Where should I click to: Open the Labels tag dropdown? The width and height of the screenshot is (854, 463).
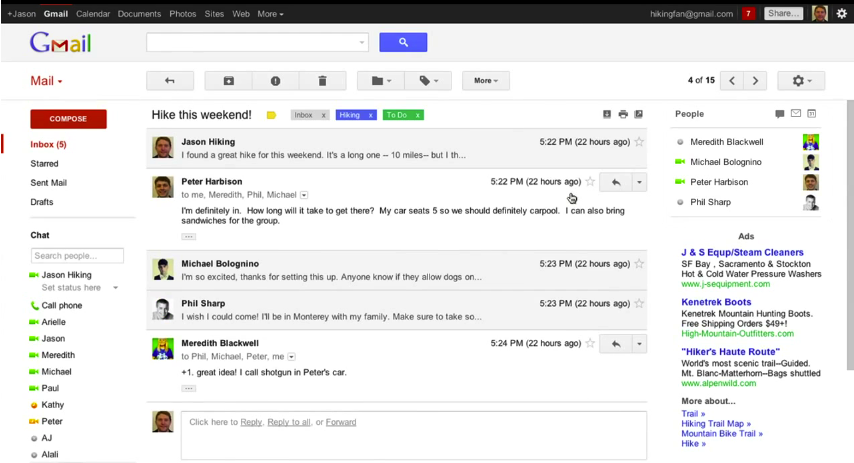(428, 81)
